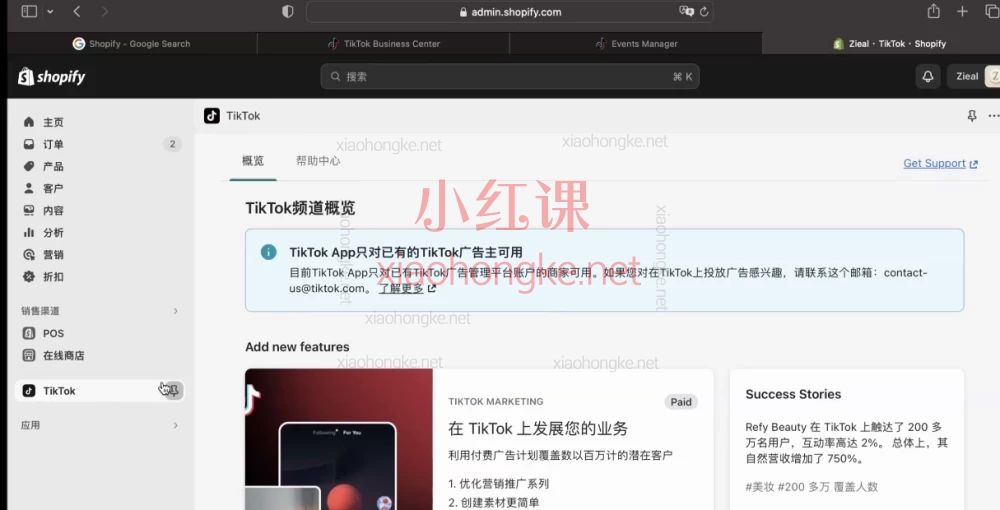Screen dimensions: 1000x510
Task: Click the 在 TikTok 上发展您的业务 heading
Action: pos(538,428)
